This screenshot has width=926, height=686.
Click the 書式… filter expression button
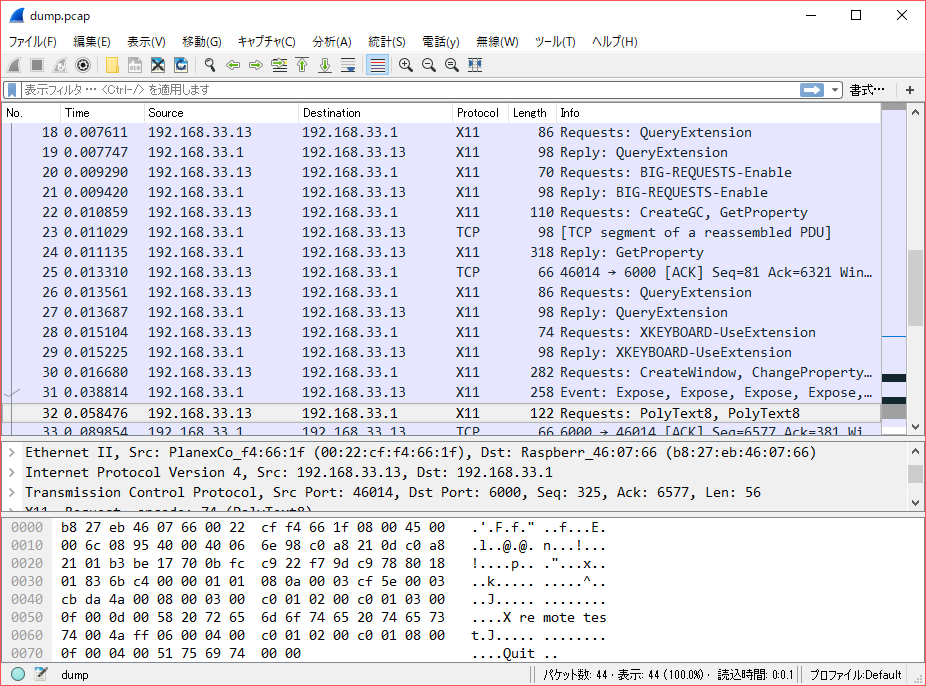(x=867, y=90)
